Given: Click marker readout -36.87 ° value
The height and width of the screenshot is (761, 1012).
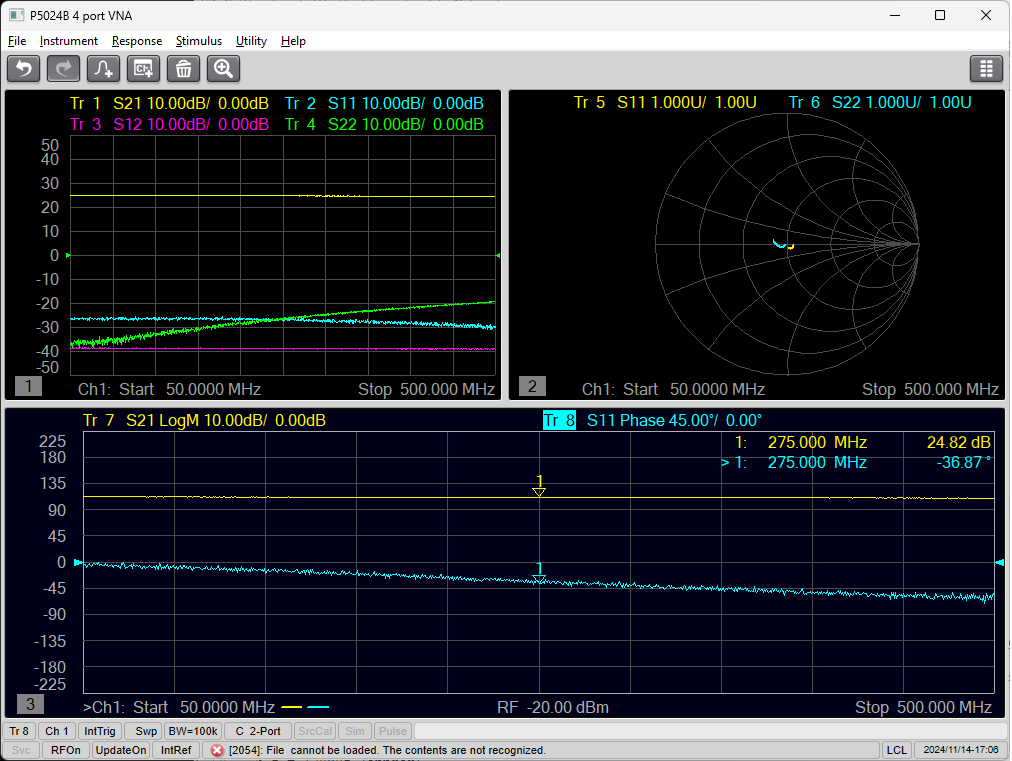Looking at the screenshot, I should point(963,462).
